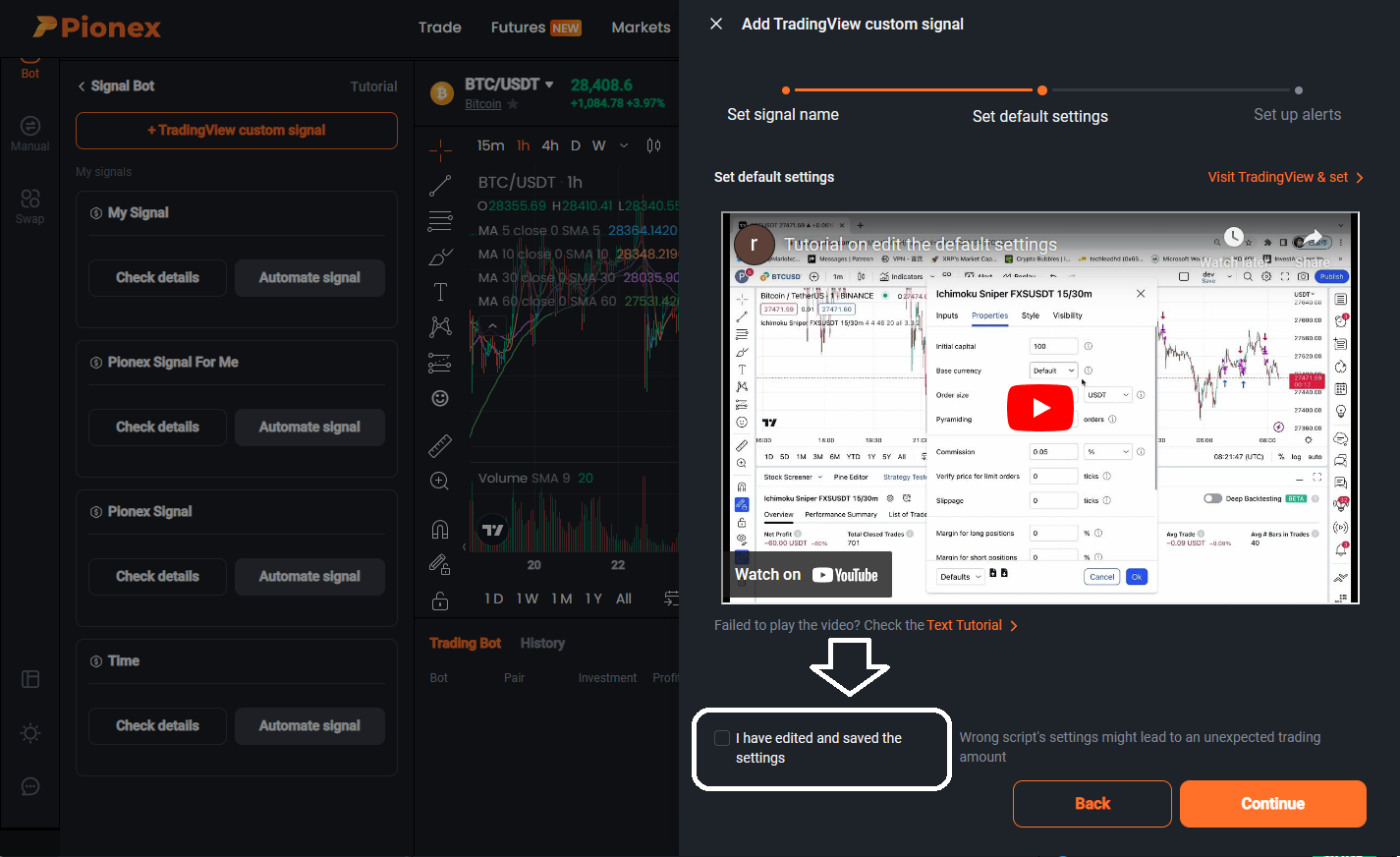Click the Share arrow icon in video
The image size is (1400, 857).
pyautogui.click(x=1313, y=239)
